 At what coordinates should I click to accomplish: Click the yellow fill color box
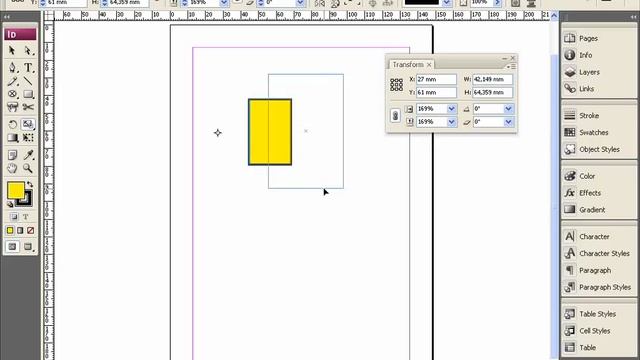(x=16, y=190)
